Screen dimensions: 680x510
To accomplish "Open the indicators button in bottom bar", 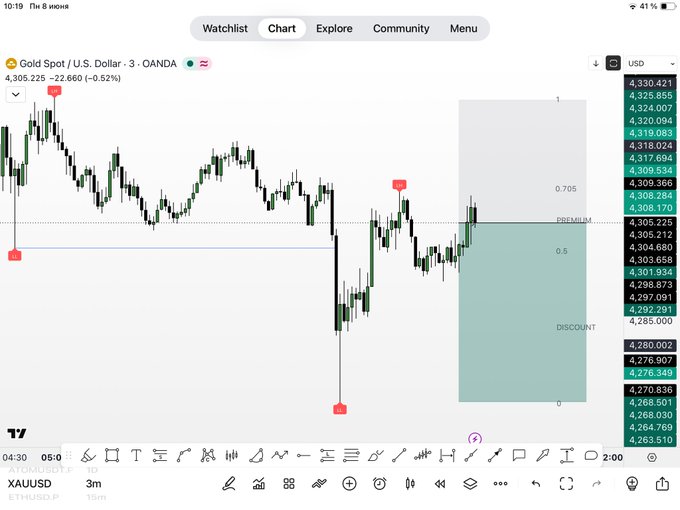I will point(259,483).
